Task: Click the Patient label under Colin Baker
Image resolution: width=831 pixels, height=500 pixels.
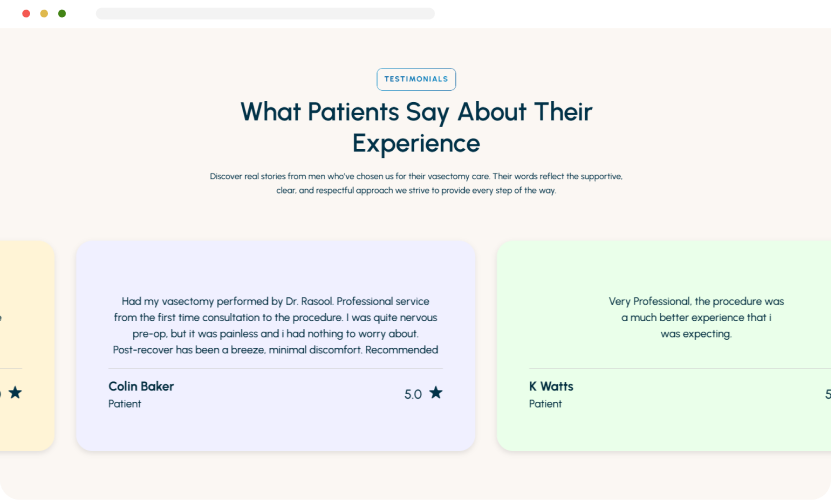Action: click(x=125, y=403)
